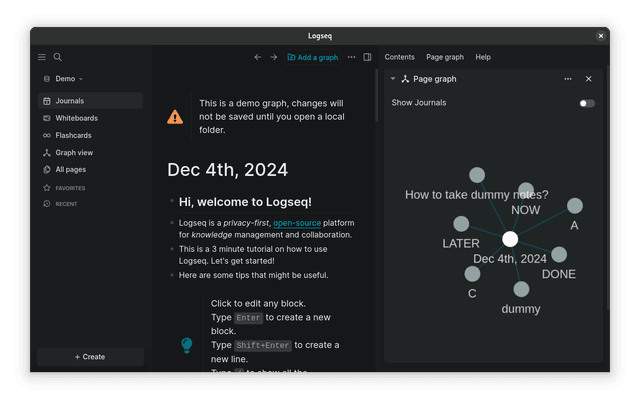Collapse the Page graph panel with the arrow
This screenshot has height=405, width=640.
(393, 78)
